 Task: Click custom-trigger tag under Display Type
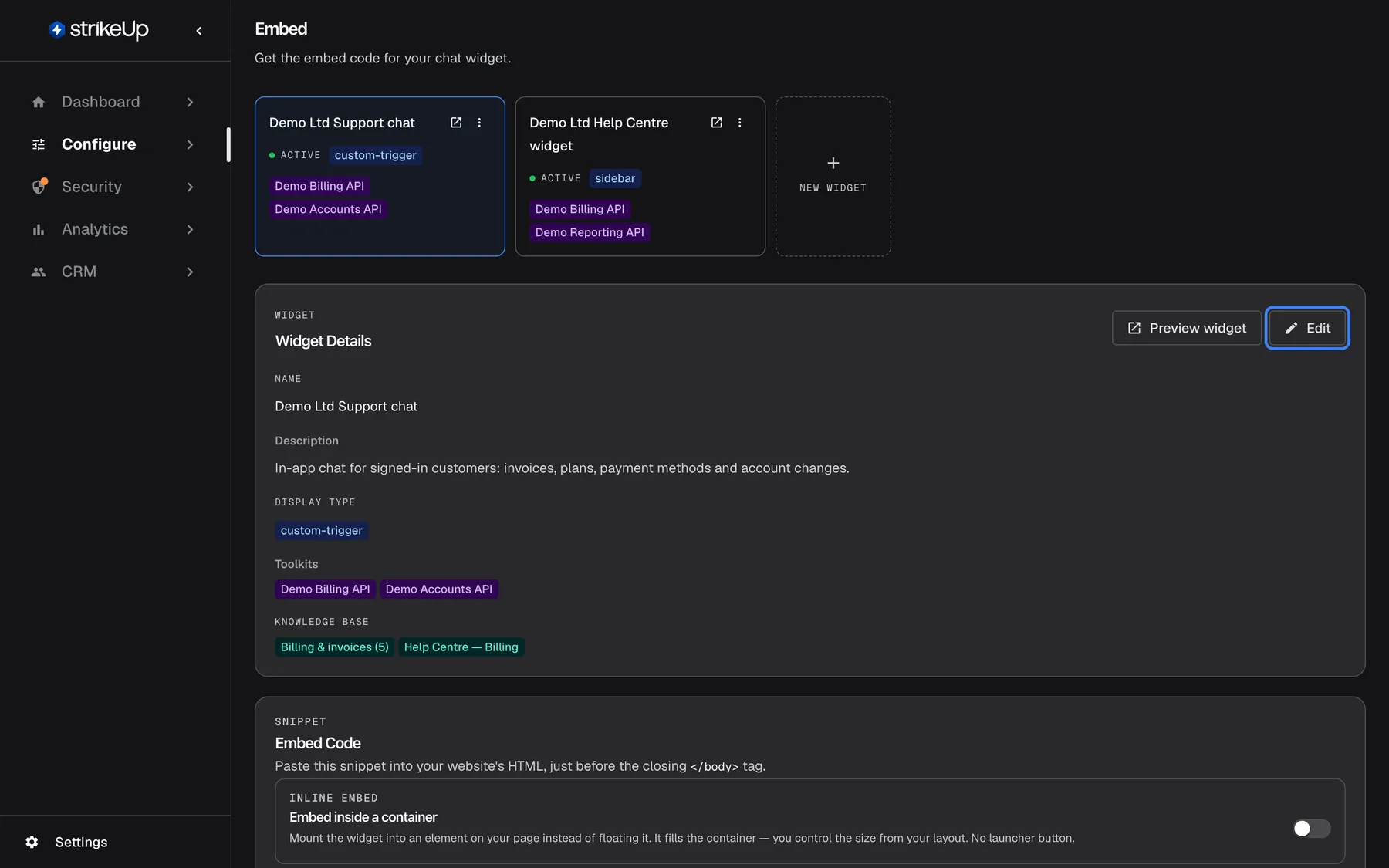(x=321, y=530)
